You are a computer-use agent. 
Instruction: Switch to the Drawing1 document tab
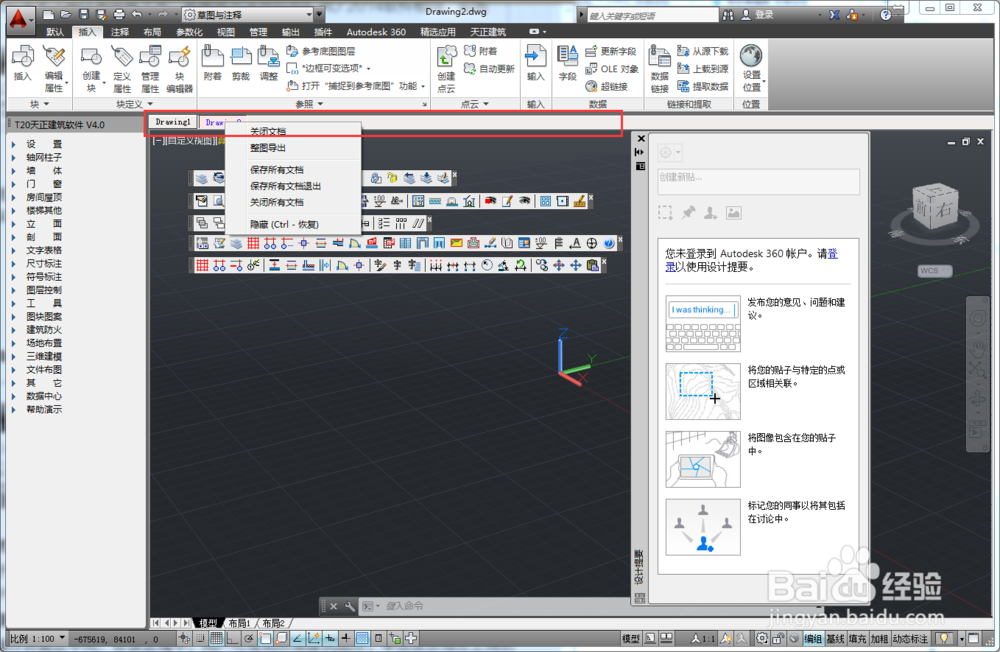[x=173, y=122]
